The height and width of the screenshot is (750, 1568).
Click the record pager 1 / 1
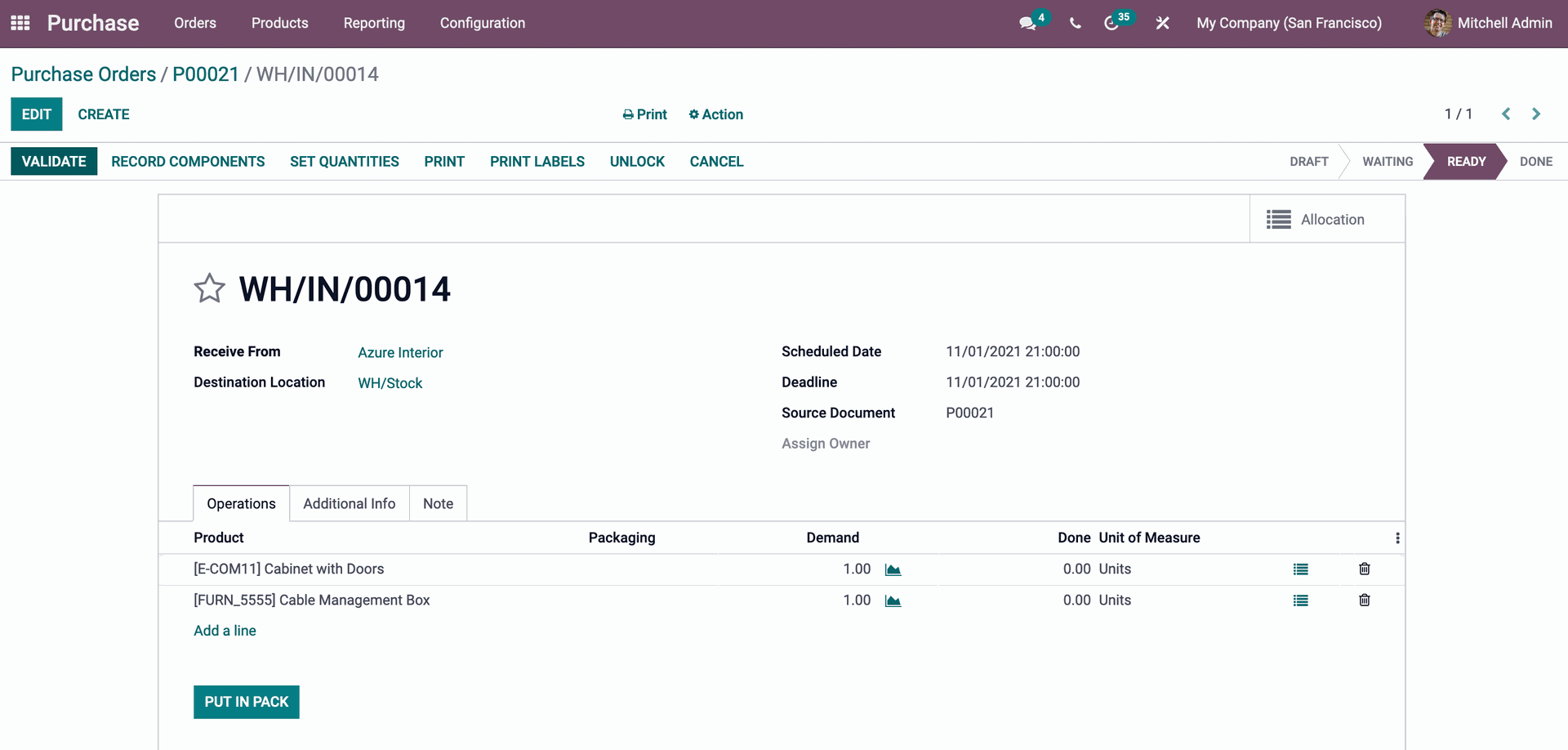[1458, 114]
